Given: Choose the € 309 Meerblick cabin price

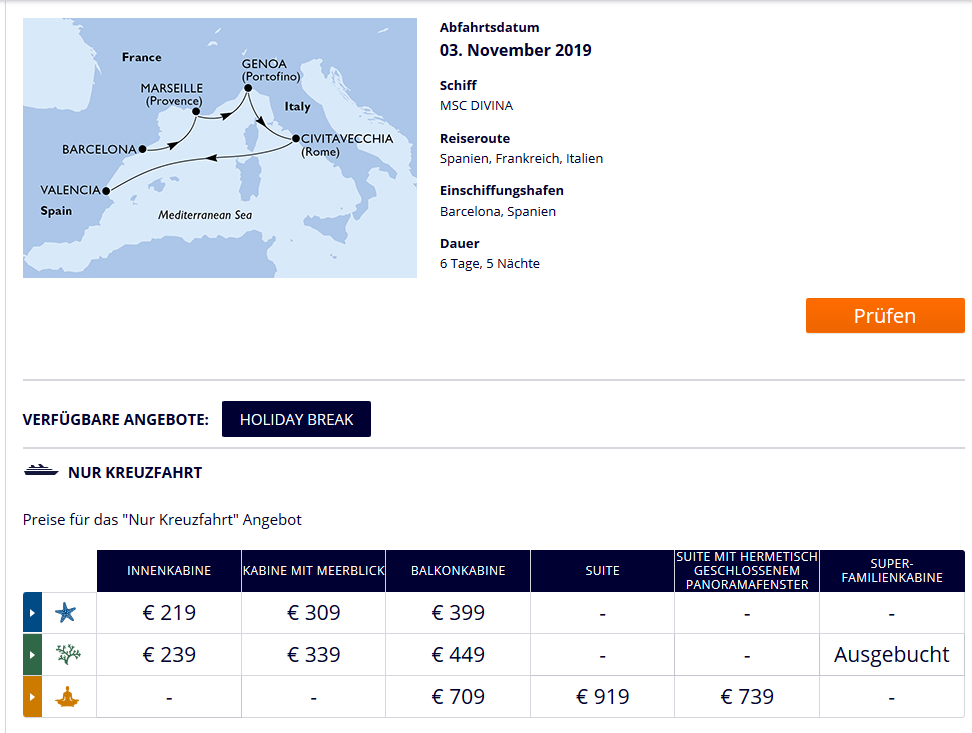Looking at the screenshot, I should coord(313,613).
